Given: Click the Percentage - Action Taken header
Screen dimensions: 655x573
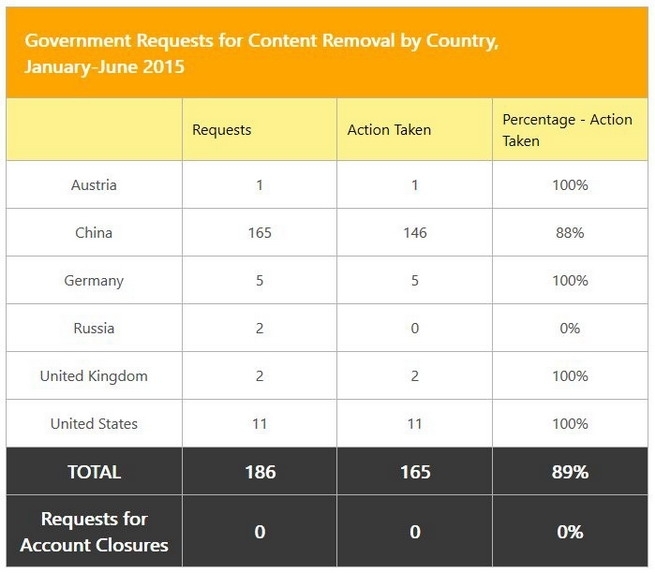Looking at the screenshot, I should pos(567,130).
